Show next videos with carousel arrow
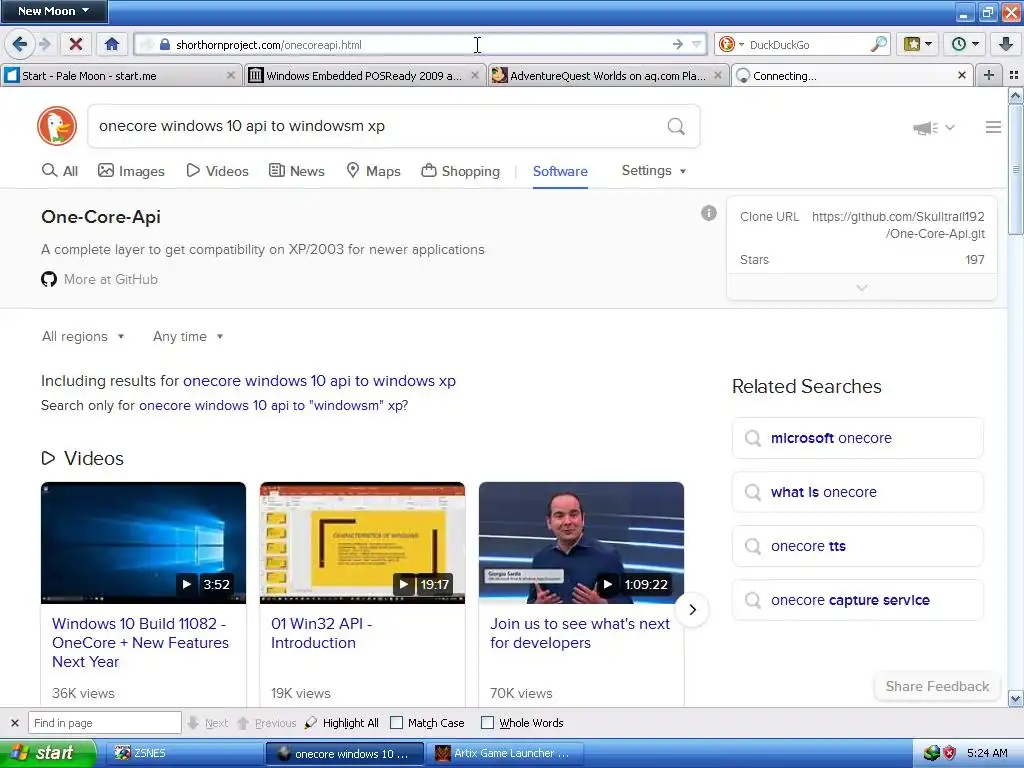The image size is (1024, 768). pos(692,609)
